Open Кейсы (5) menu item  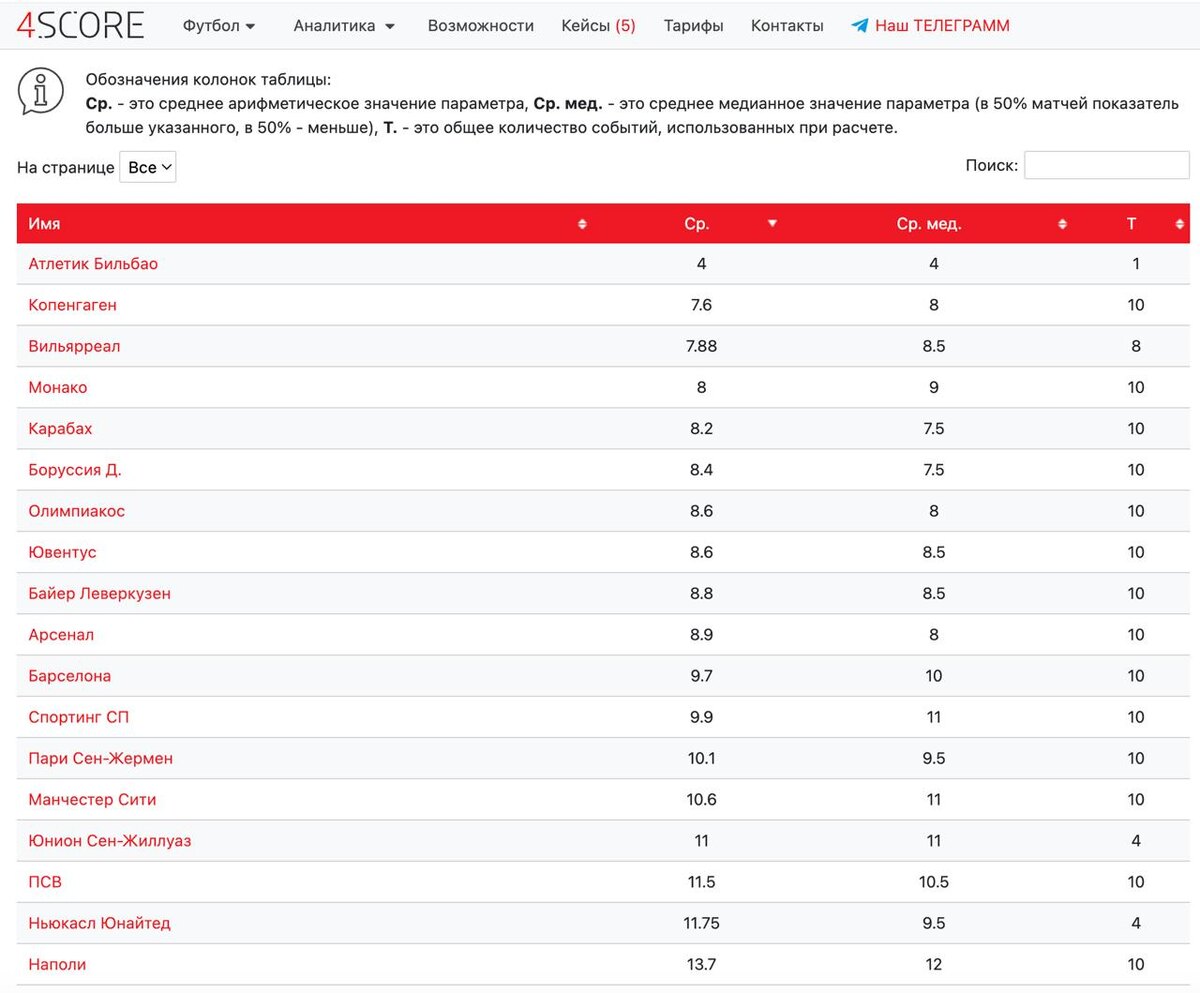pyautogui.click(x=599, y=26)
